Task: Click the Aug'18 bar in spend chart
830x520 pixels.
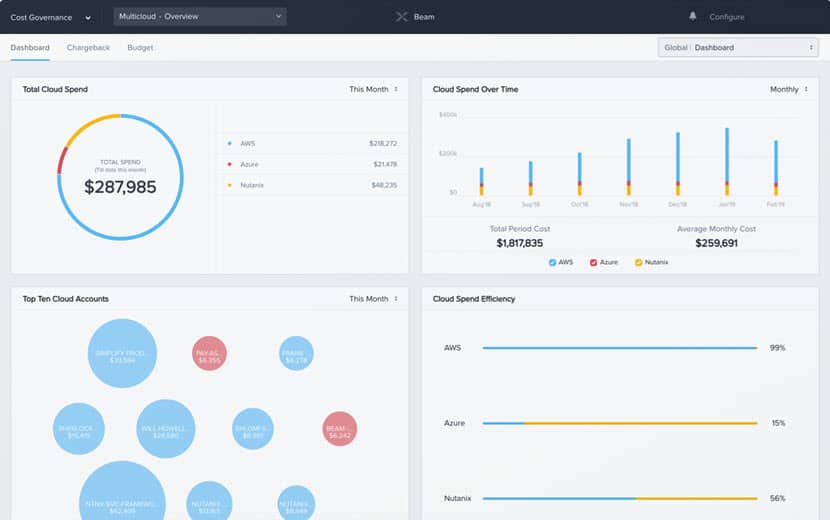Action: (x=481, y=182)
